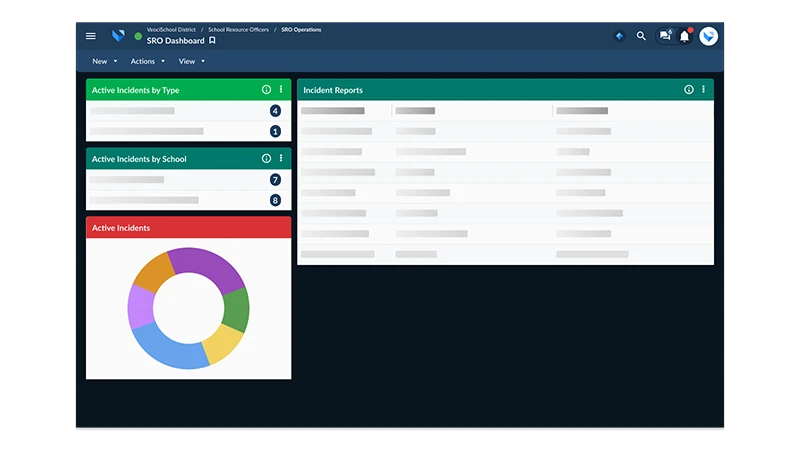Select the orange donut chart segment

tap(154, 272)
